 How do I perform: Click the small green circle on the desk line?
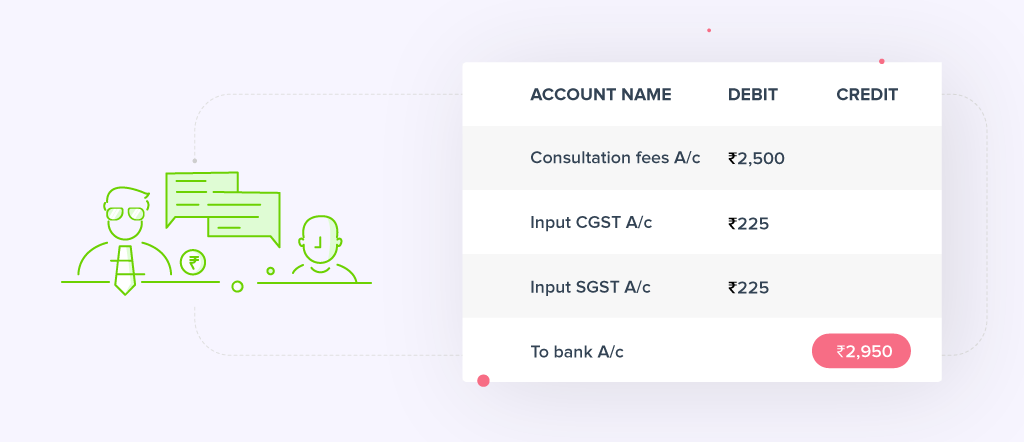coord(237,286)
